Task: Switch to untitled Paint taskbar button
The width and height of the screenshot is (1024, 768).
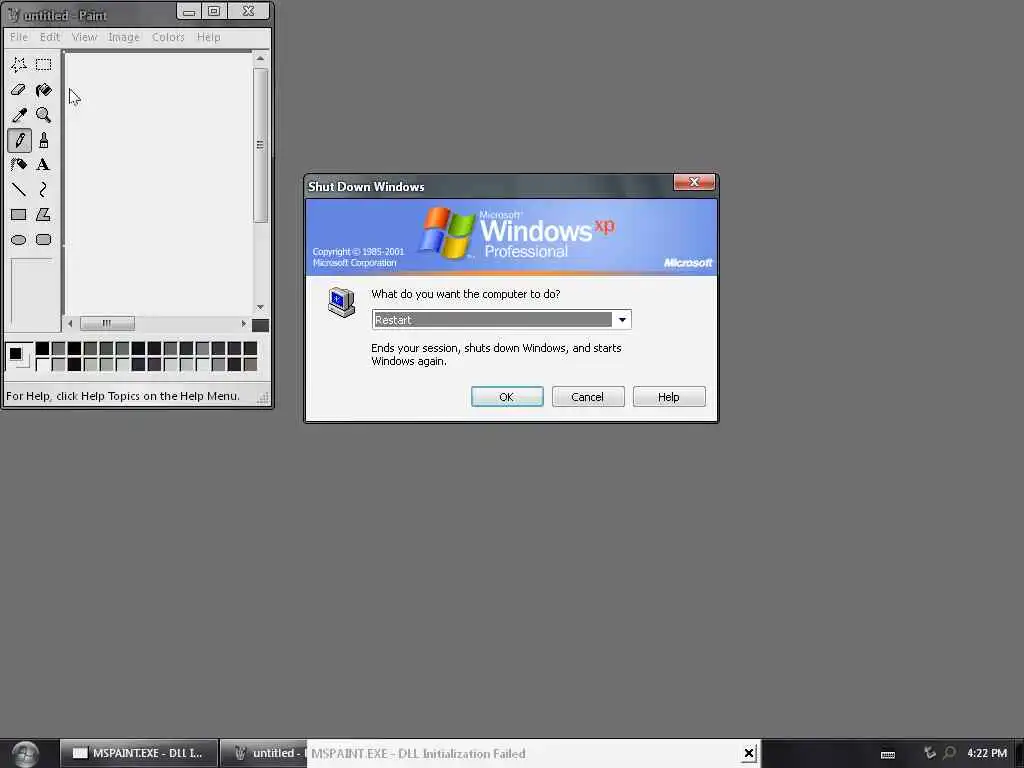Action: 264,753
